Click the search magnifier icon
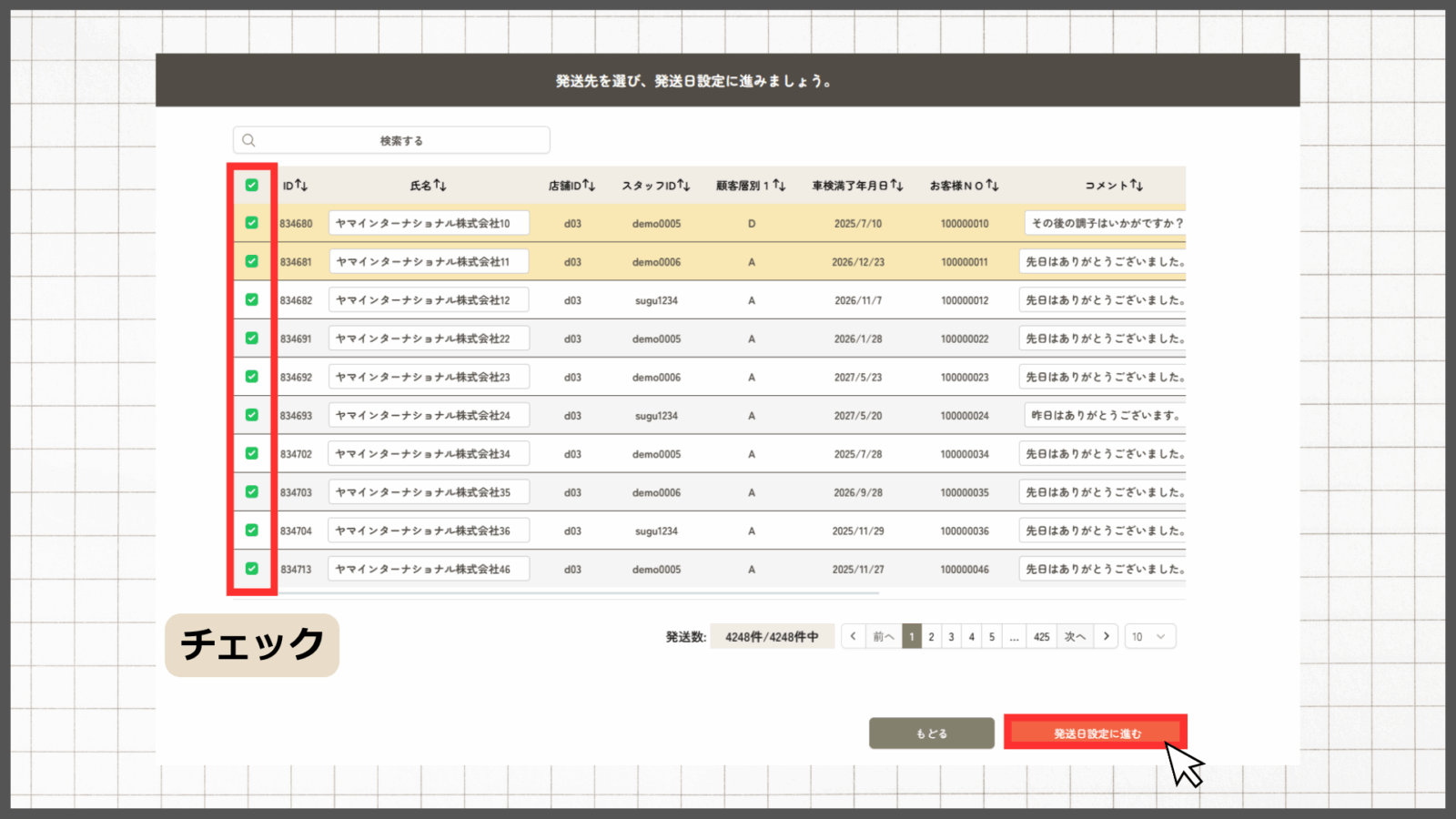The image size is (1456, 819). (248, 140)
